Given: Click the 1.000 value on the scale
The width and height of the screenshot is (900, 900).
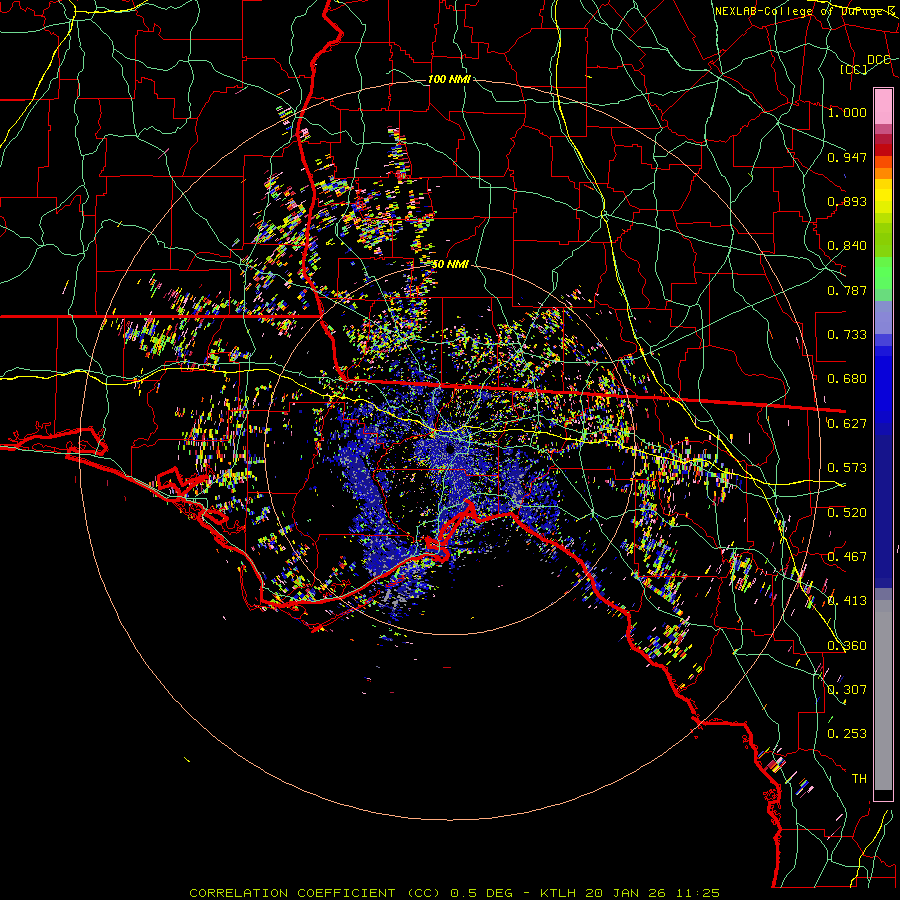Looking at the screenshot, I should click(x=847, y=112).
